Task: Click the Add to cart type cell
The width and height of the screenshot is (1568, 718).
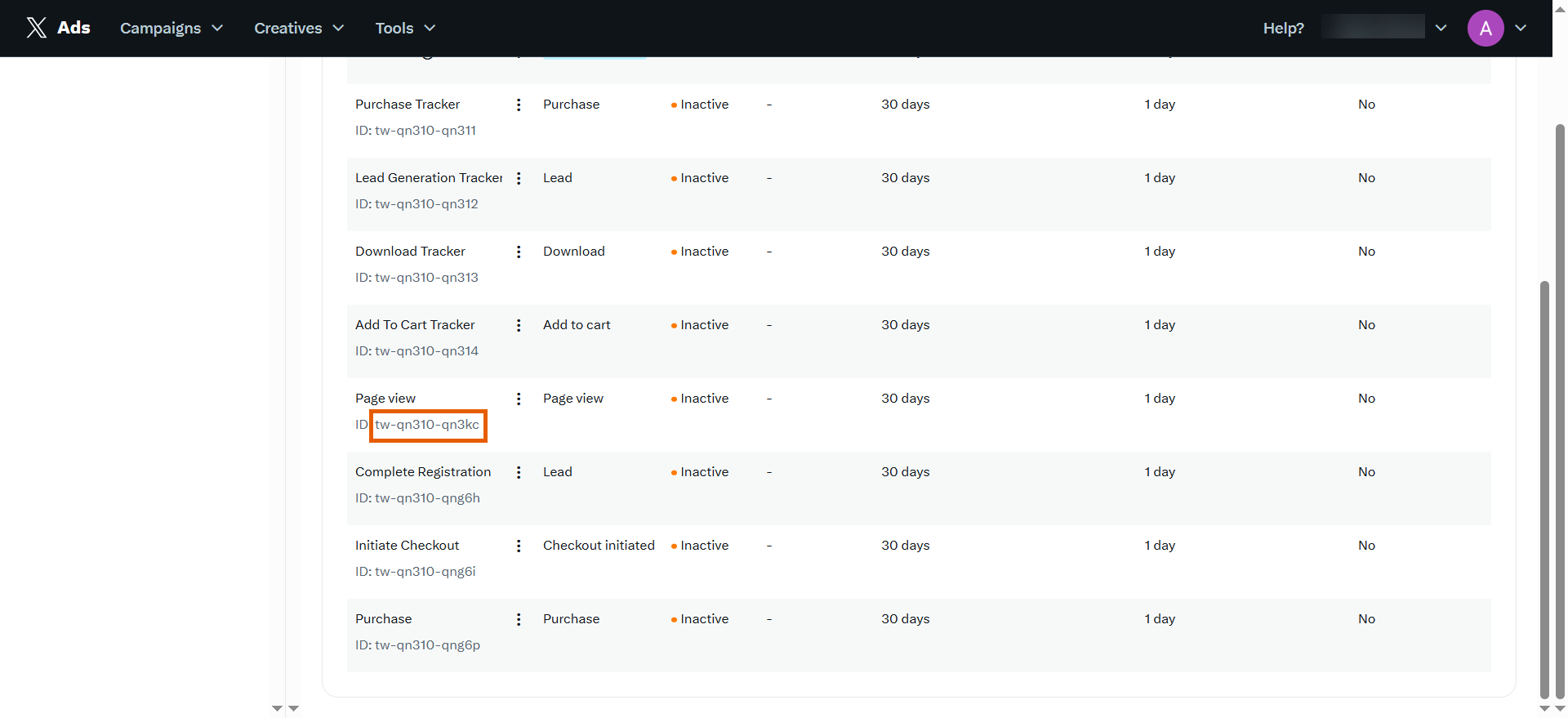Action: click(x=577, y=325)
